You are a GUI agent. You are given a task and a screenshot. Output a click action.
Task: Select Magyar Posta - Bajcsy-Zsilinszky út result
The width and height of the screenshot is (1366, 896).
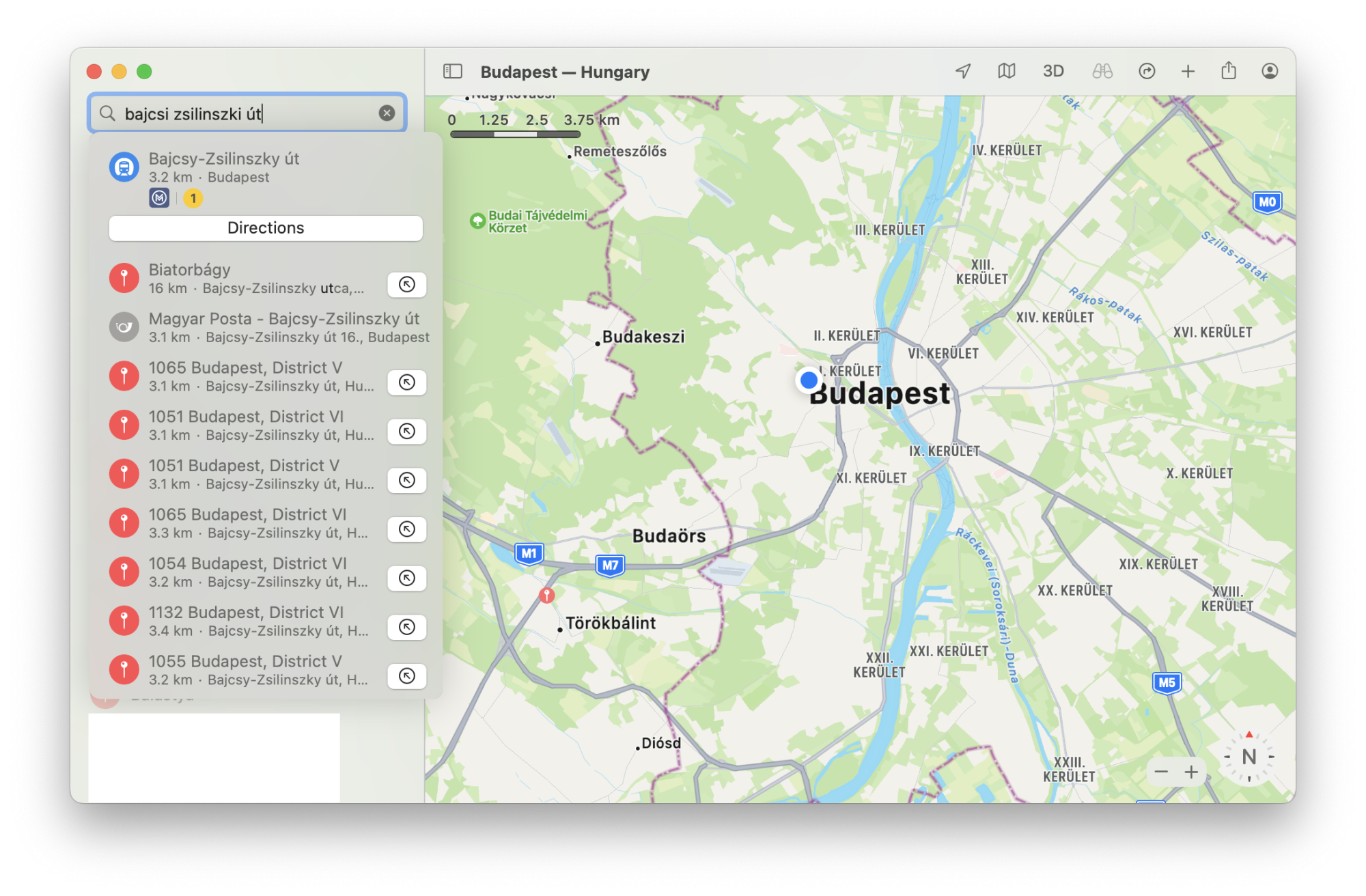click(273, 327)
